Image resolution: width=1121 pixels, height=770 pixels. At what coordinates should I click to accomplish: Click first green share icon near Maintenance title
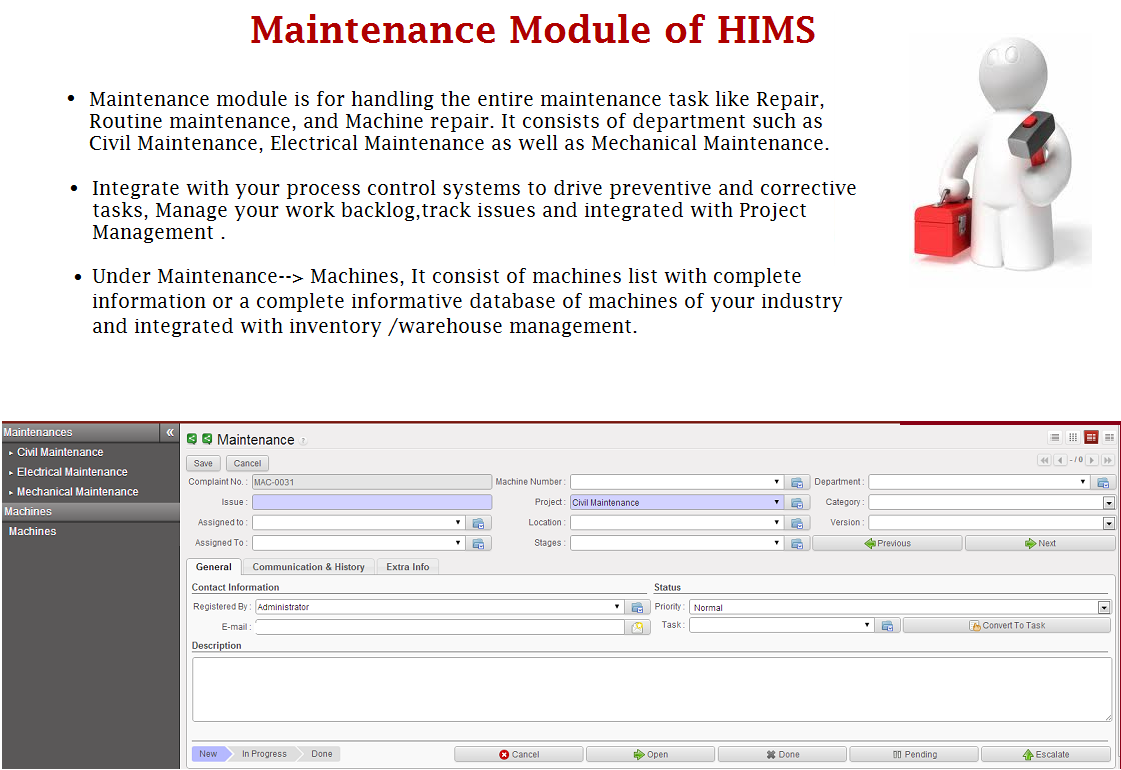pos(192,439)
